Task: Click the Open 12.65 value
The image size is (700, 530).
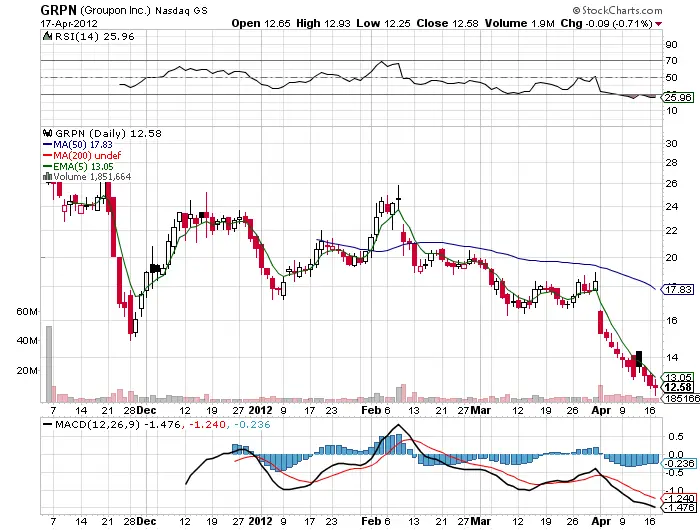Action: (261, 24)
